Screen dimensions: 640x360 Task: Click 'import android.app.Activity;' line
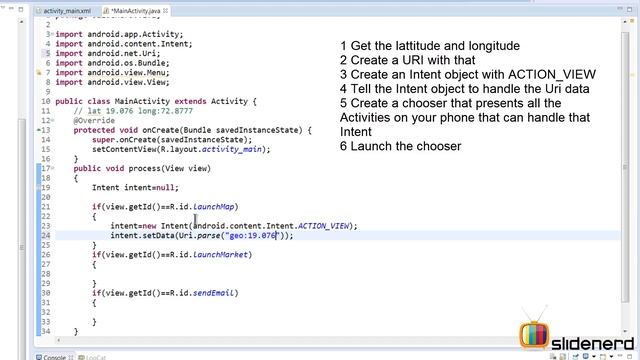(119, 34)
